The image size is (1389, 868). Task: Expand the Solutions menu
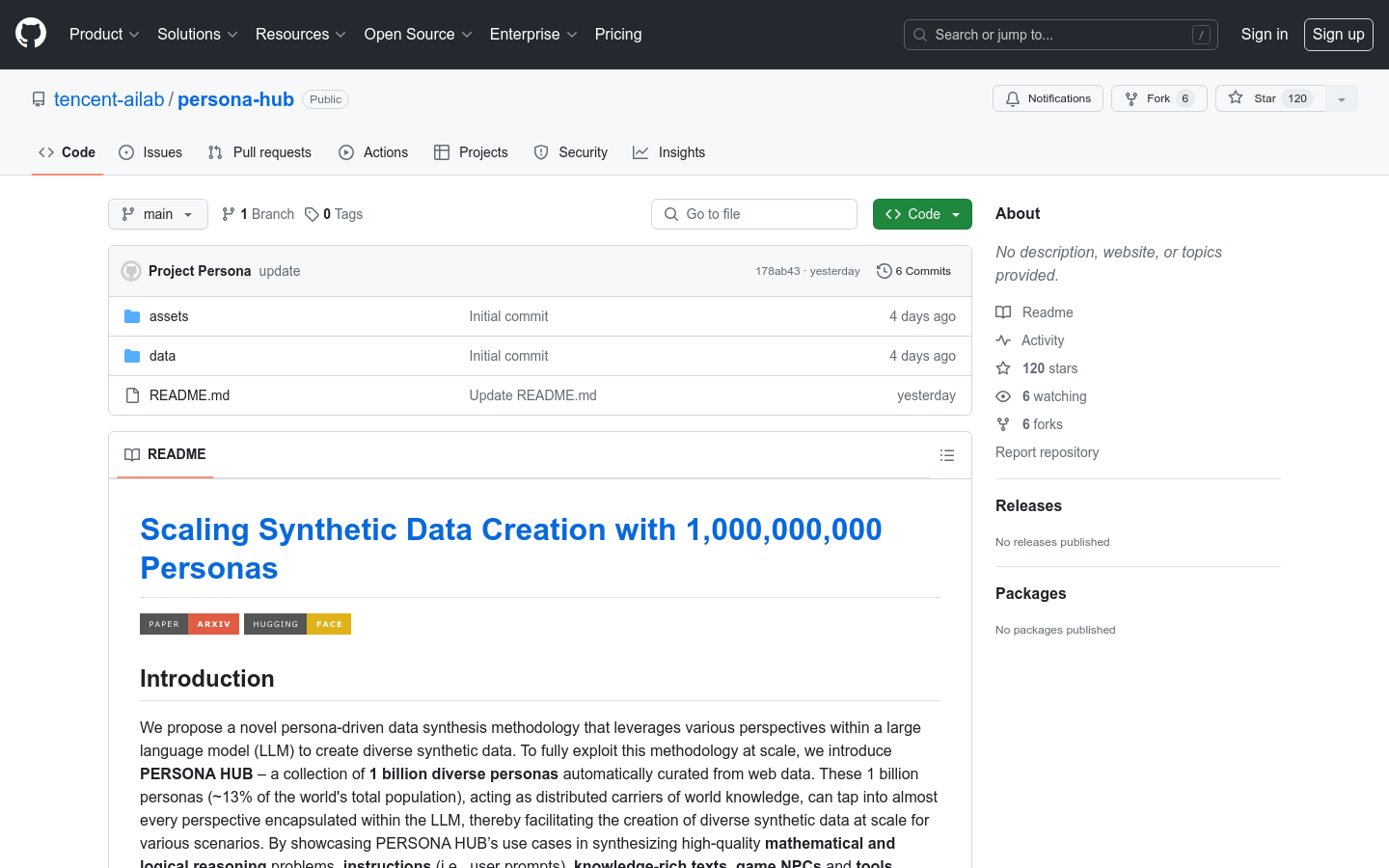pos(198,35)
